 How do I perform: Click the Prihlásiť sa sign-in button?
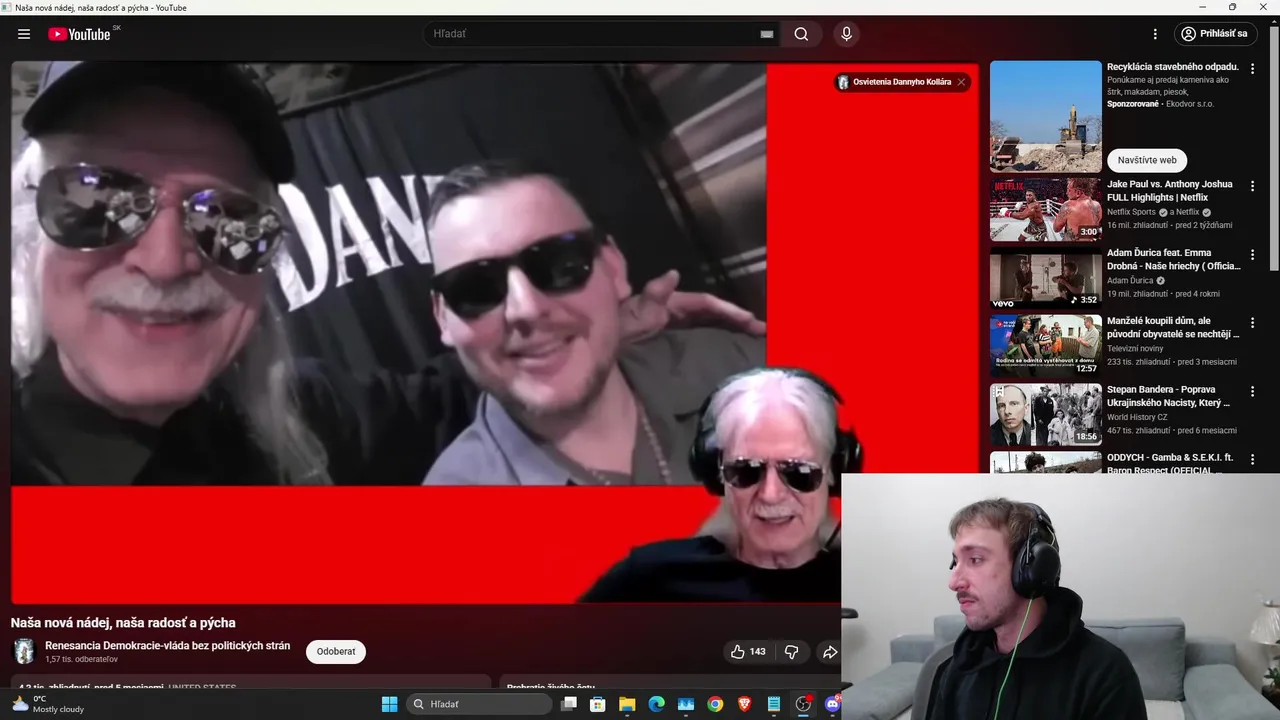tap(1215, 34)
